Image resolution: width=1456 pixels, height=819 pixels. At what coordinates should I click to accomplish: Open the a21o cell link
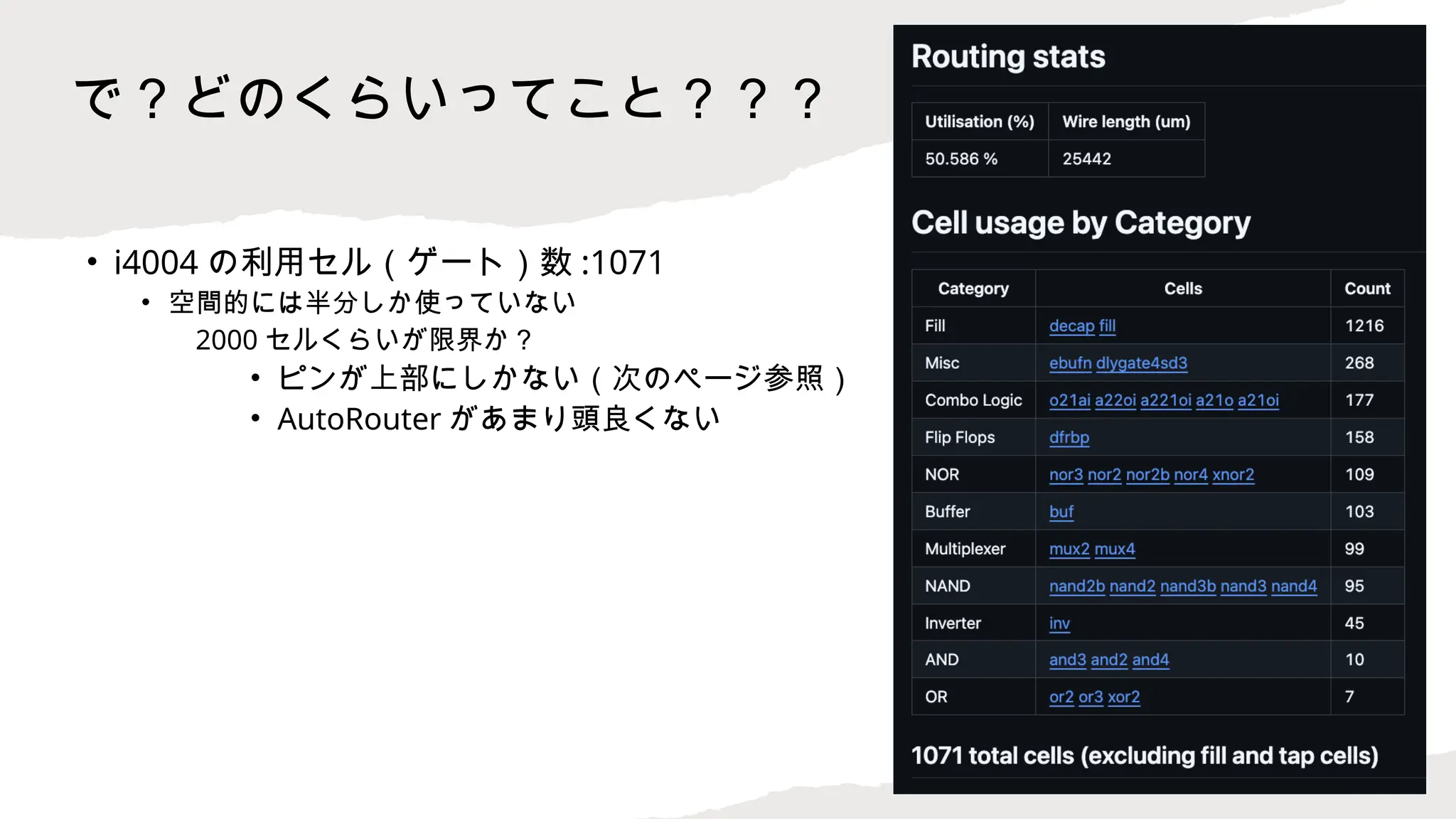pos(1214,400)
